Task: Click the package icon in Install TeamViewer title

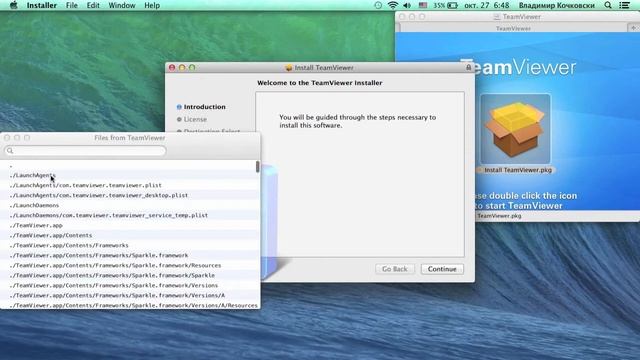Action: pyautogui.click(x=289, y=68)
